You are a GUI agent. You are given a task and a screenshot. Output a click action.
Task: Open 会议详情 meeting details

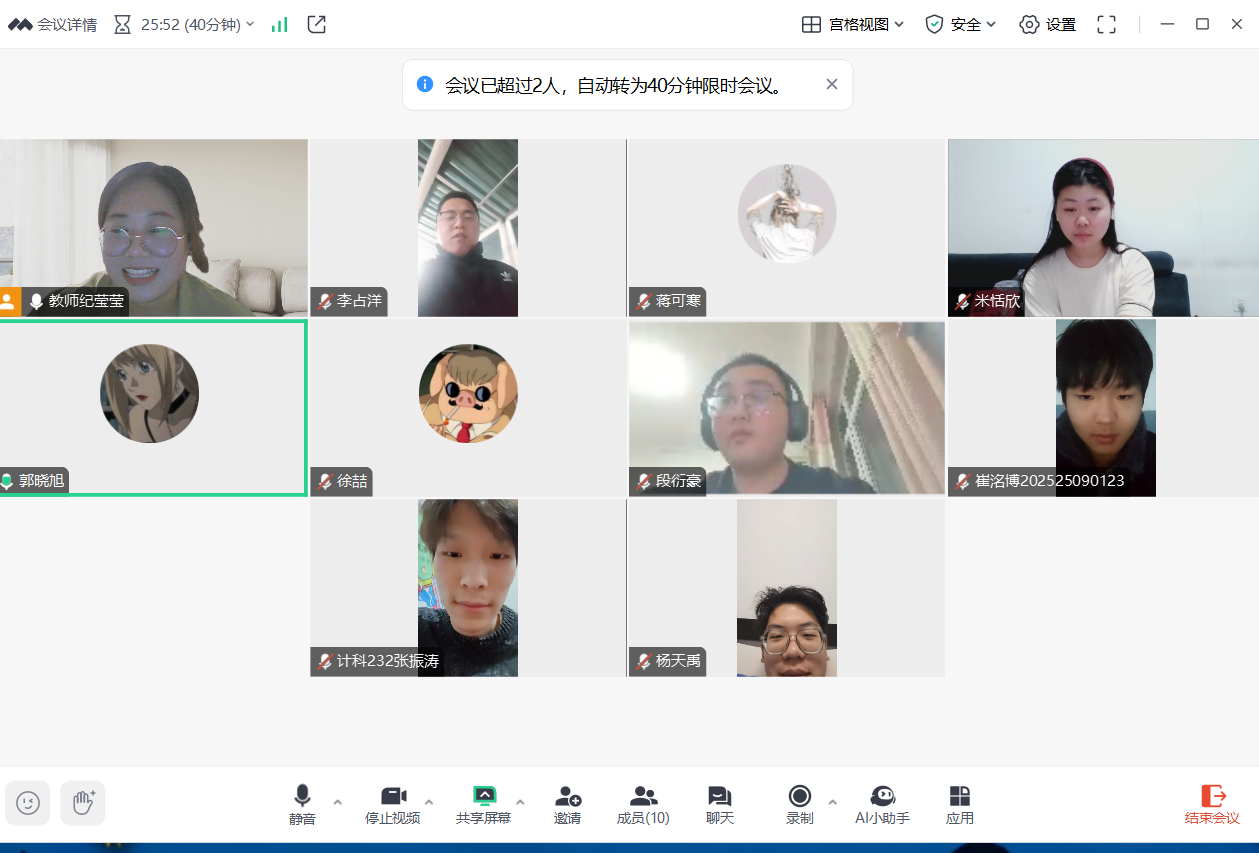pyautogui.click(x=53, y=24)
